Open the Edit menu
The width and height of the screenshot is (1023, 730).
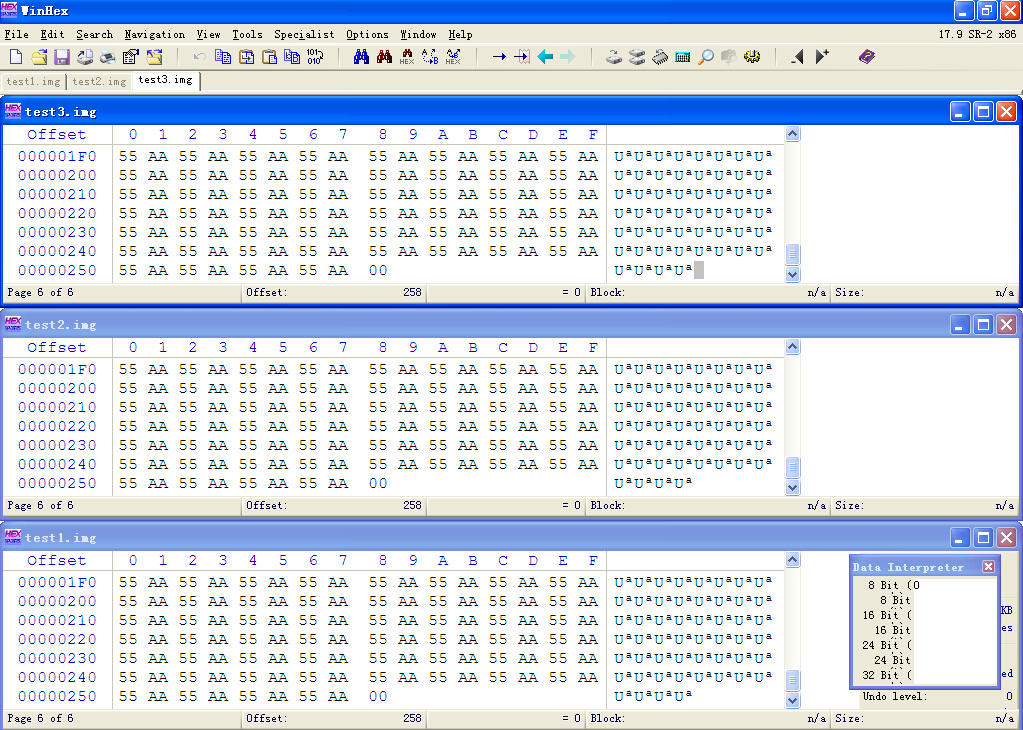(x=52, y=35)
